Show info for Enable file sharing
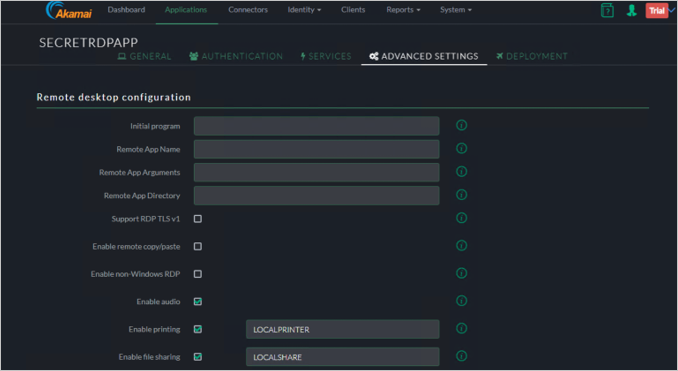This screenshot has width=678, height=371. pyautogui.click(x=461, y=356)
